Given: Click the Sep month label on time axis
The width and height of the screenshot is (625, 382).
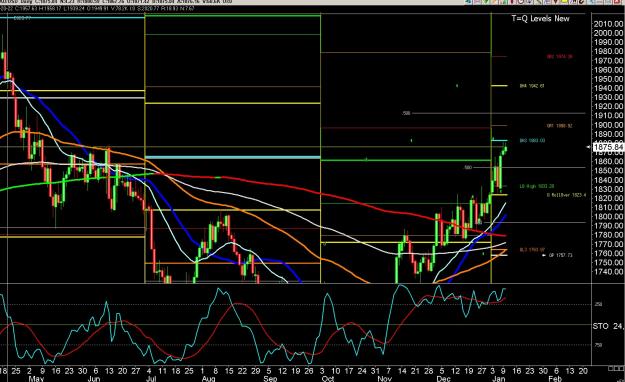Looking at the screenshot, I should tap(270, 378).
